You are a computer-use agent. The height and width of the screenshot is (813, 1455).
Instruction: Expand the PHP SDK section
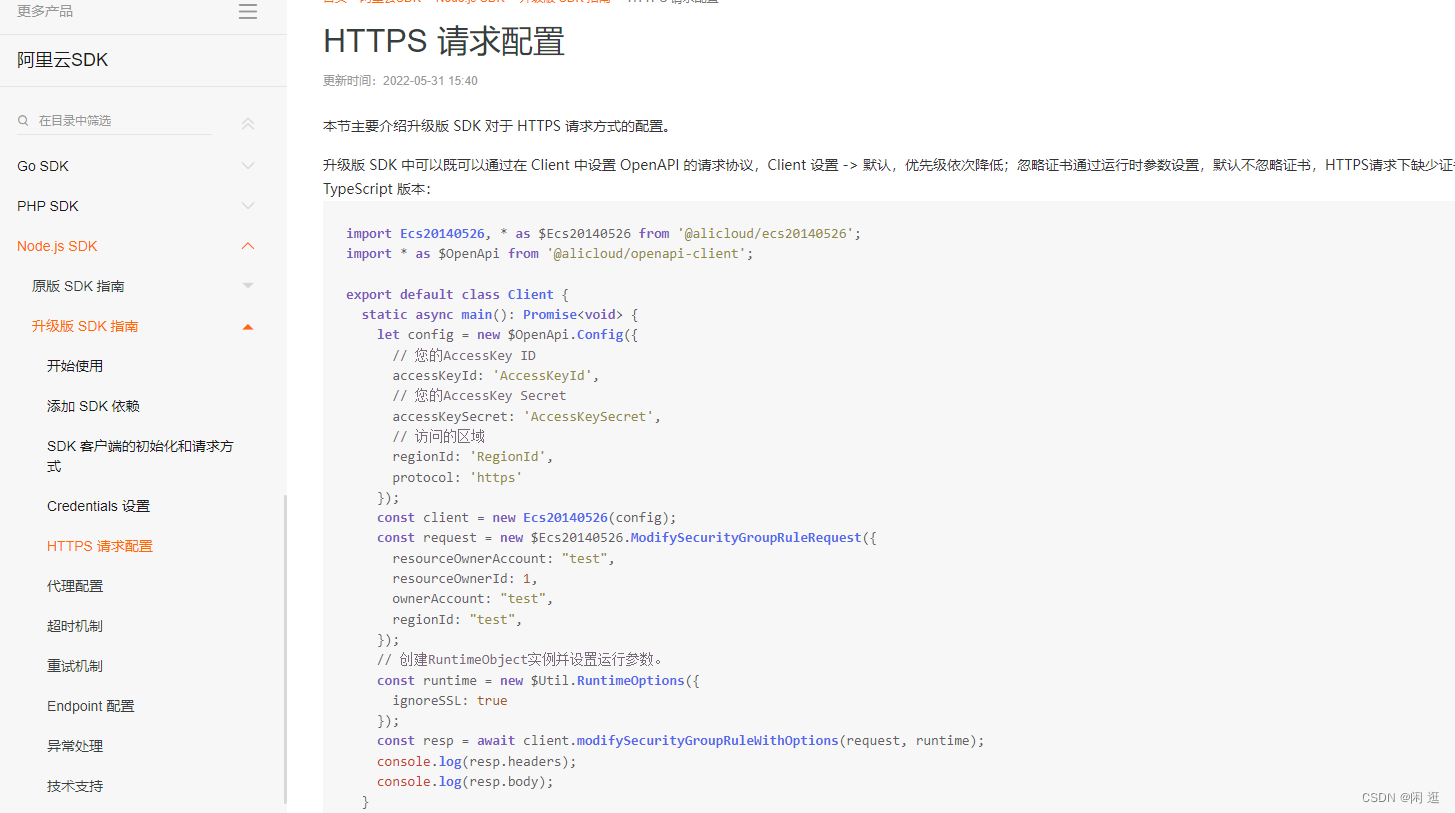pos(247,206)
